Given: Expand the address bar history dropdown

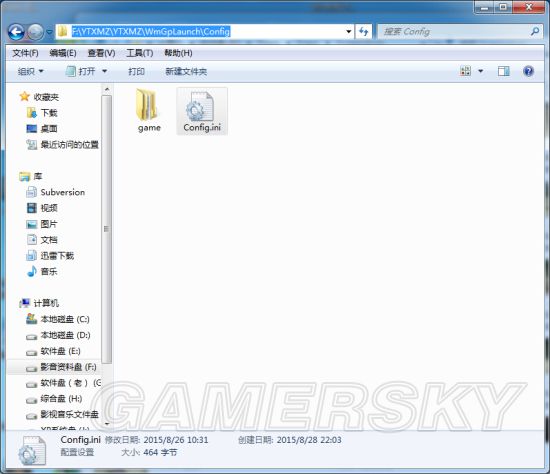Looking at the screenshot, I should [x=349, y=32].
